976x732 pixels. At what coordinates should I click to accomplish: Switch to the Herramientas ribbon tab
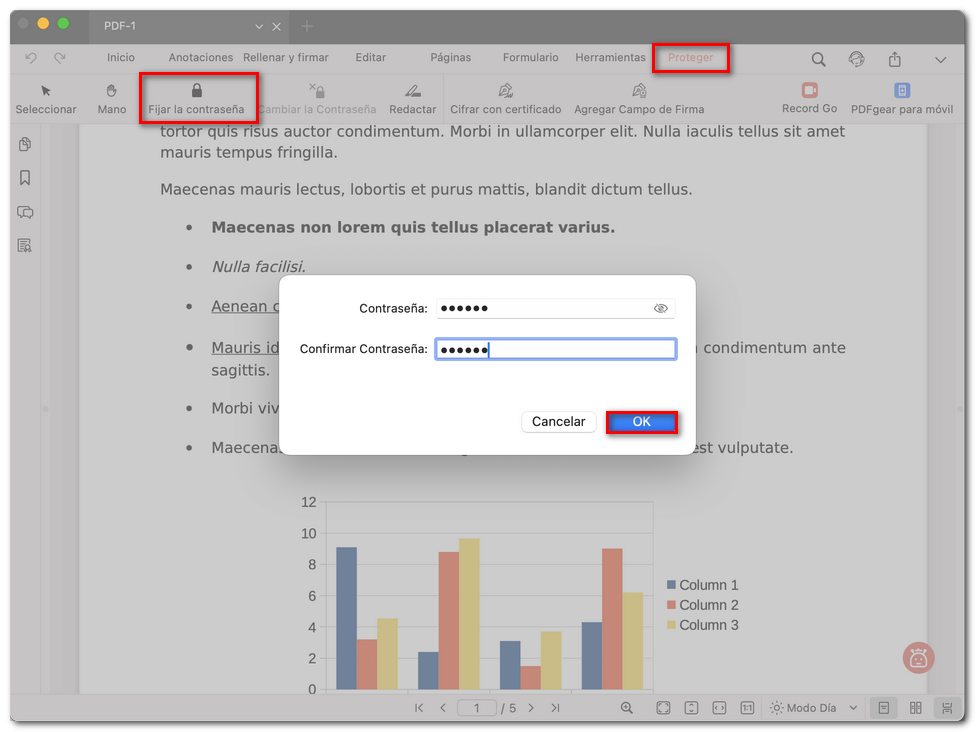tap(610, 57)
